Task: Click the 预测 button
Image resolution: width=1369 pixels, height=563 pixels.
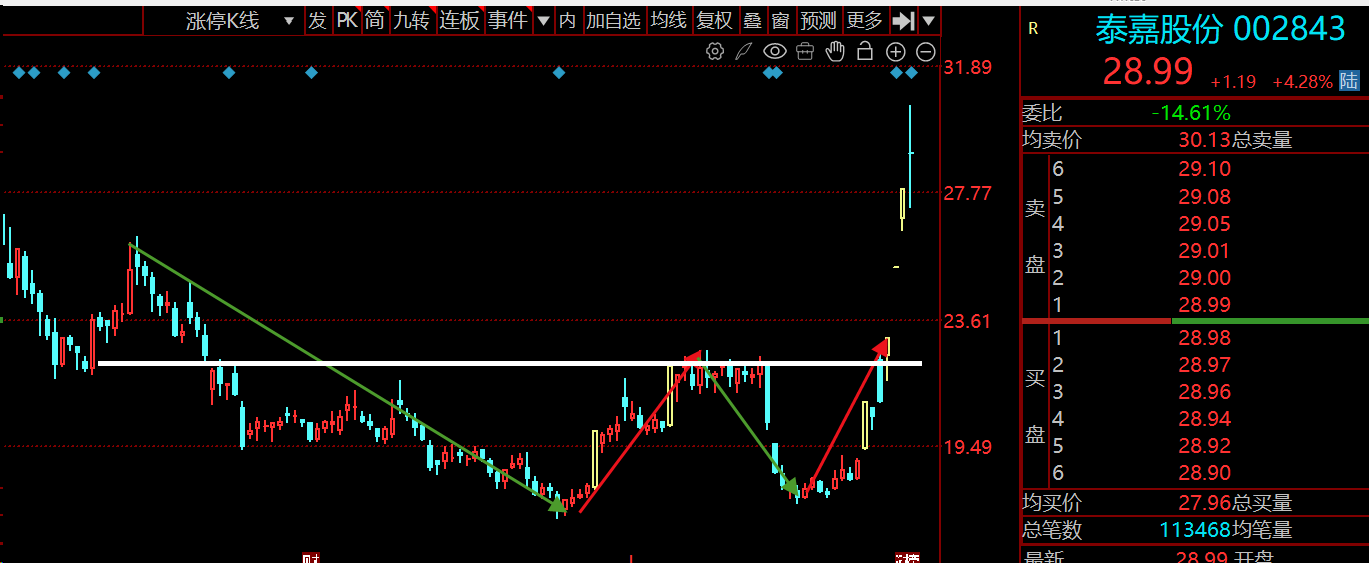Action: (x=818, y=20)
